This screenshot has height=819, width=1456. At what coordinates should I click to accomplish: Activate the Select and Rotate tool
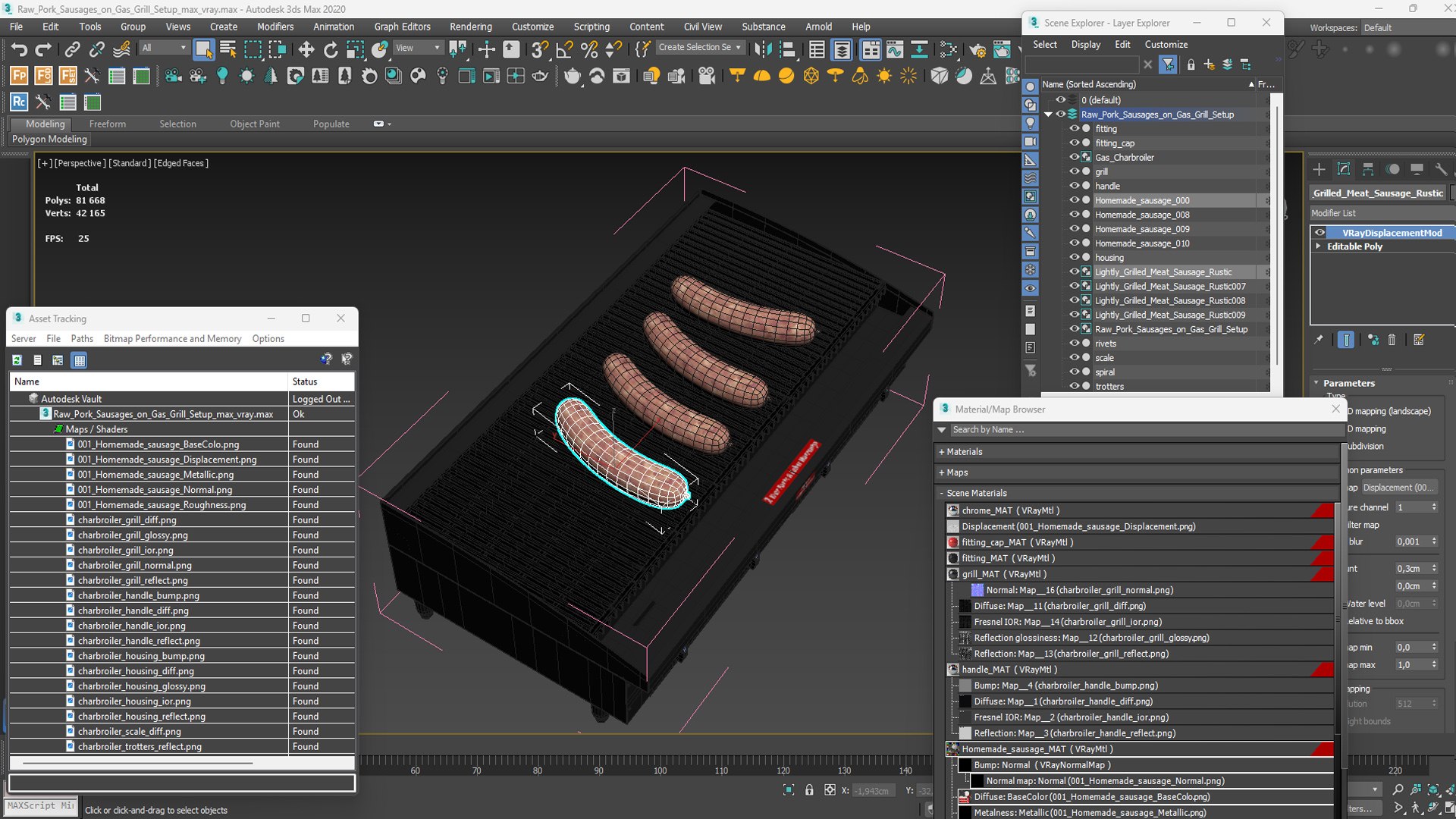click(331, 50)
